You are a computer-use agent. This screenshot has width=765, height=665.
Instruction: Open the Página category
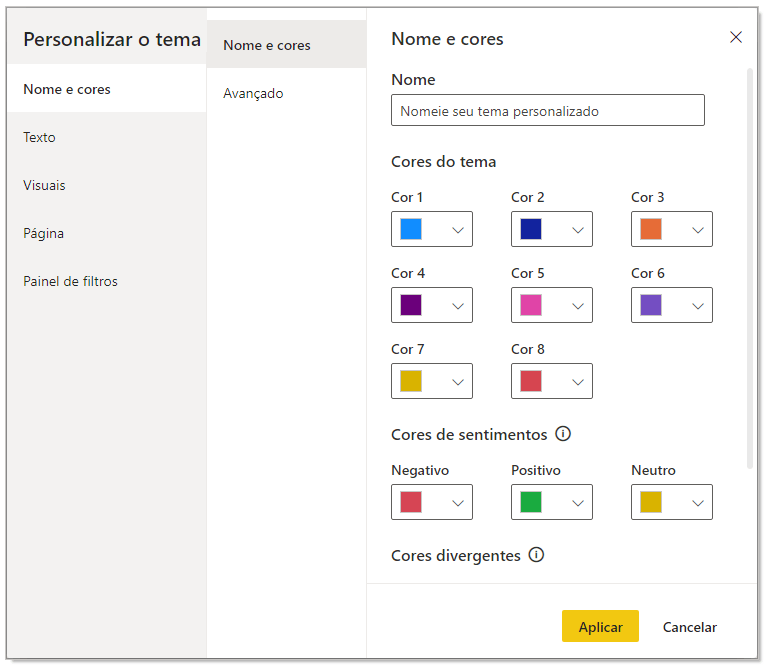(106, 233)
